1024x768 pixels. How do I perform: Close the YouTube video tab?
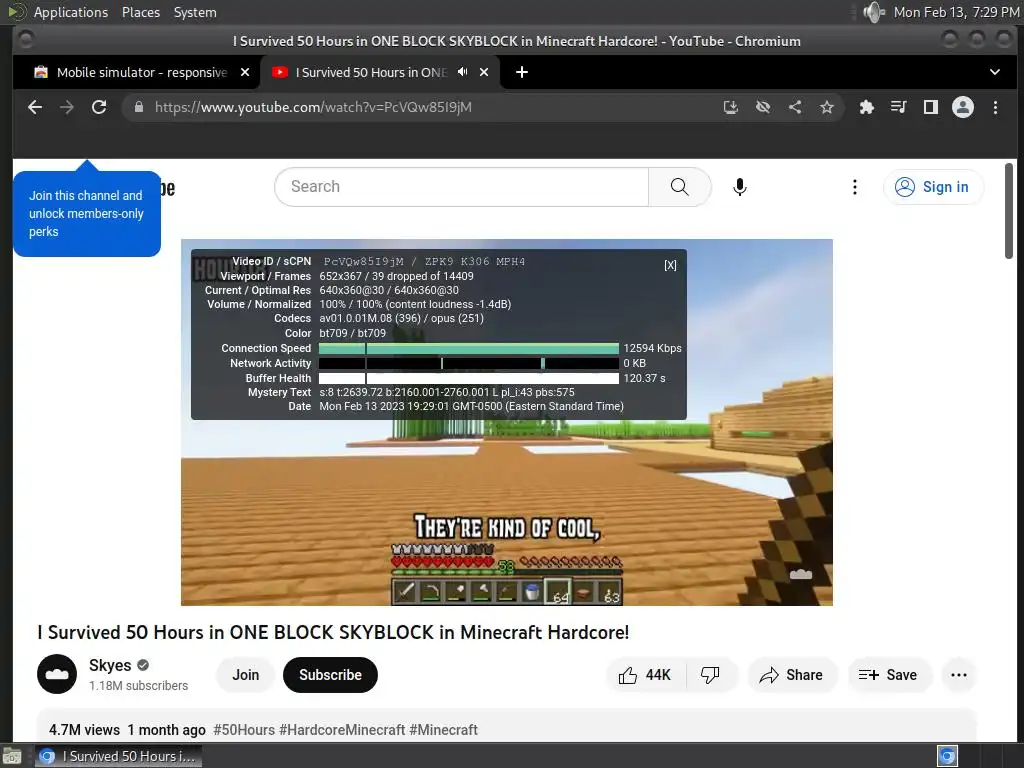484,72
